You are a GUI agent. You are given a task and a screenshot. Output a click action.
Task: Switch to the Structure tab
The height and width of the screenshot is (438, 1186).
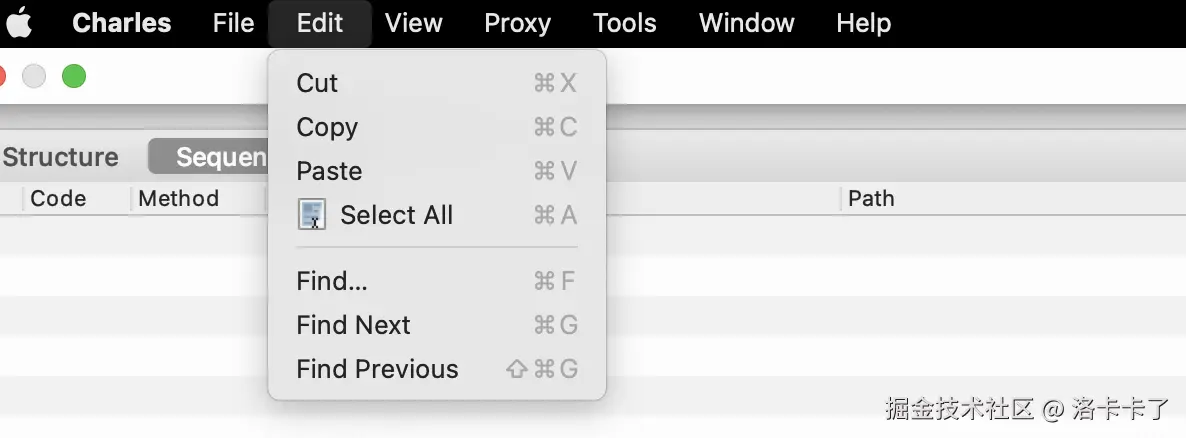61,157
